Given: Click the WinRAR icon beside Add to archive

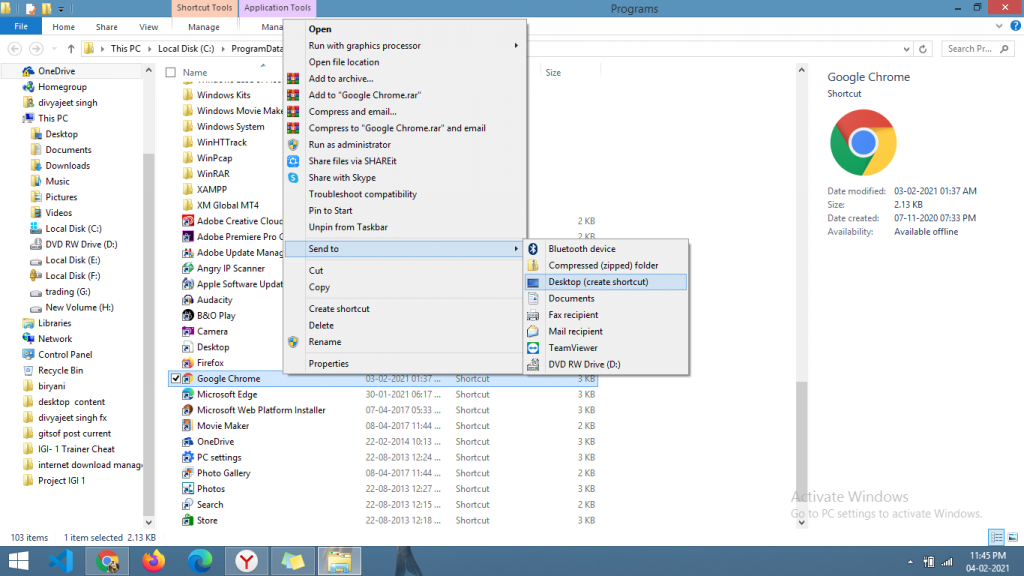Looking at the screenshot, I should tap(293, 78).
